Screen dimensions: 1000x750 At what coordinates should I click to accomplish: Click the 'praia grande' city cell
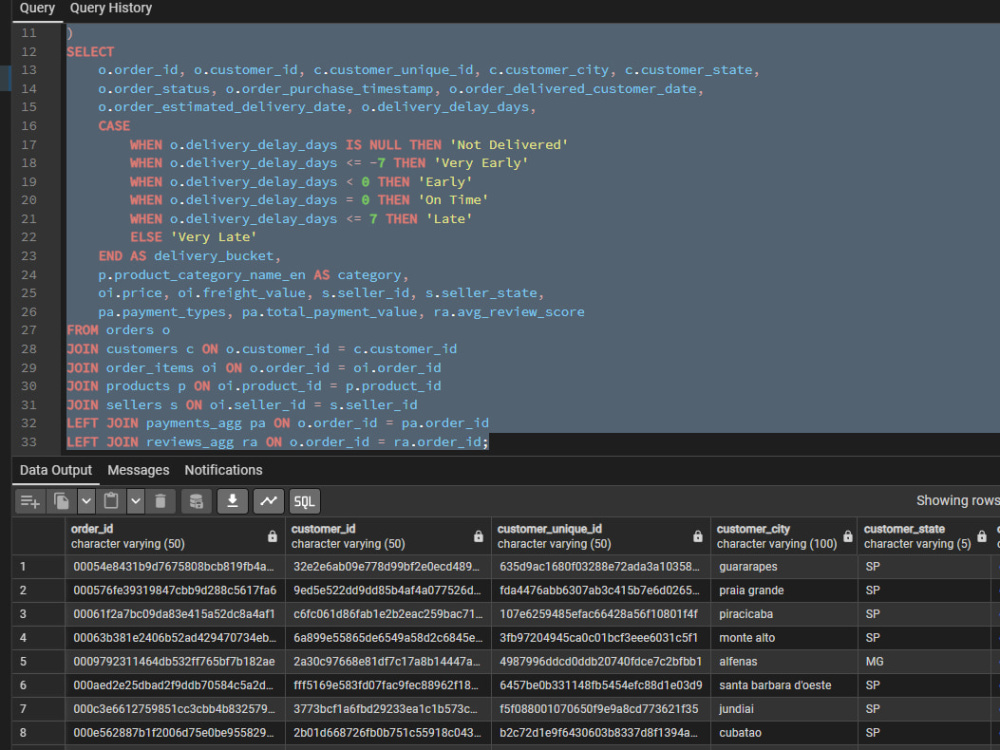tap(784, 591)
